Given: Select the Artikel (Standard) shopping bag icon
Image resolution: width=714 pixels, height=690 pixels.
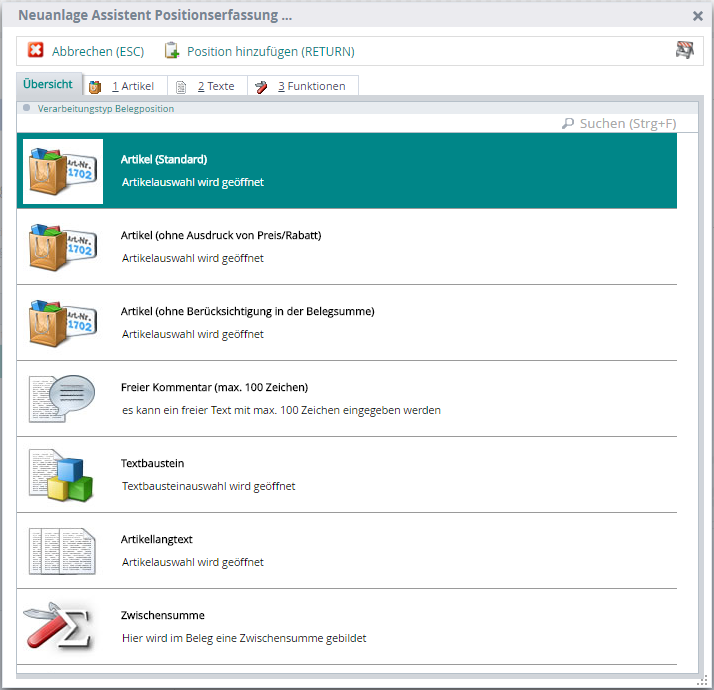Looking at the screenshot, I should click(x=63, y=171).
